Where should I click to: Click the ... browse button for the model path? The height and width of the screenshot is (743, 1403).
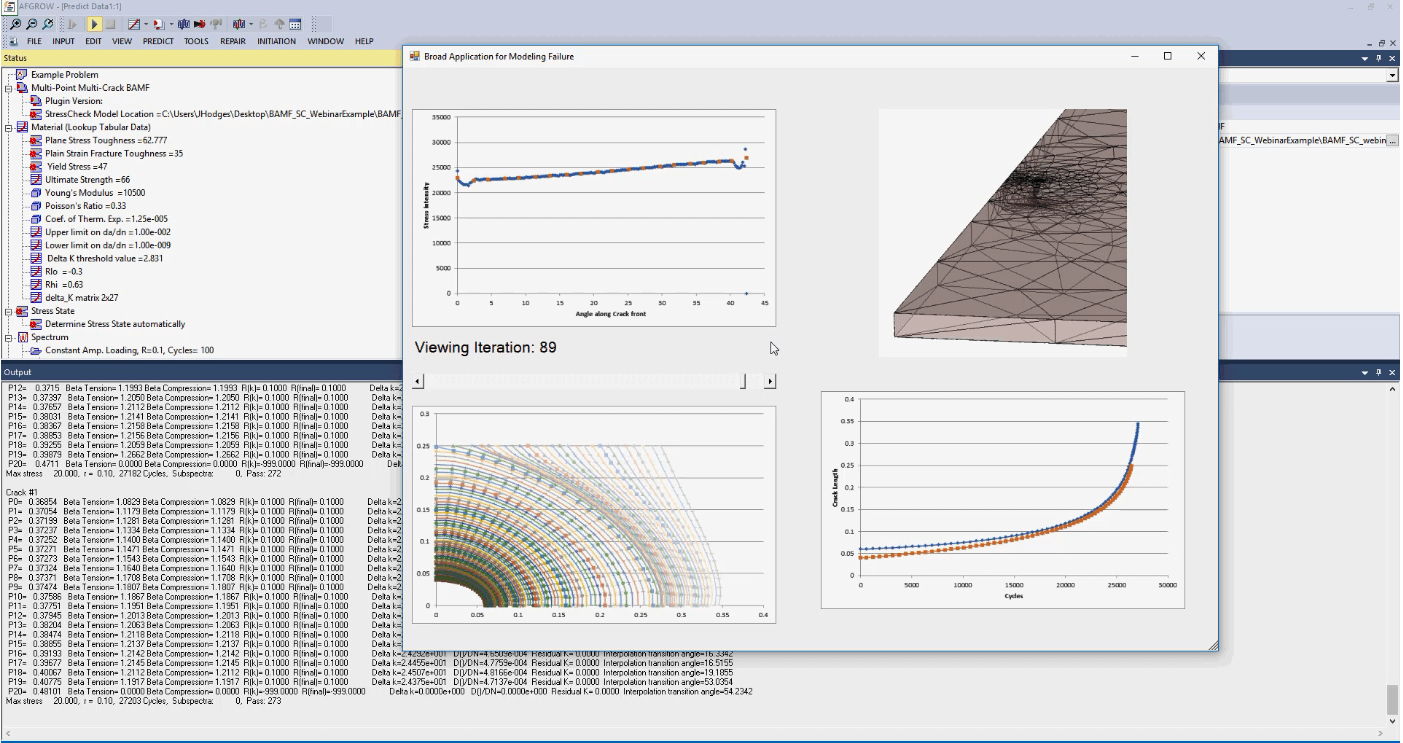coord(1392,140)
